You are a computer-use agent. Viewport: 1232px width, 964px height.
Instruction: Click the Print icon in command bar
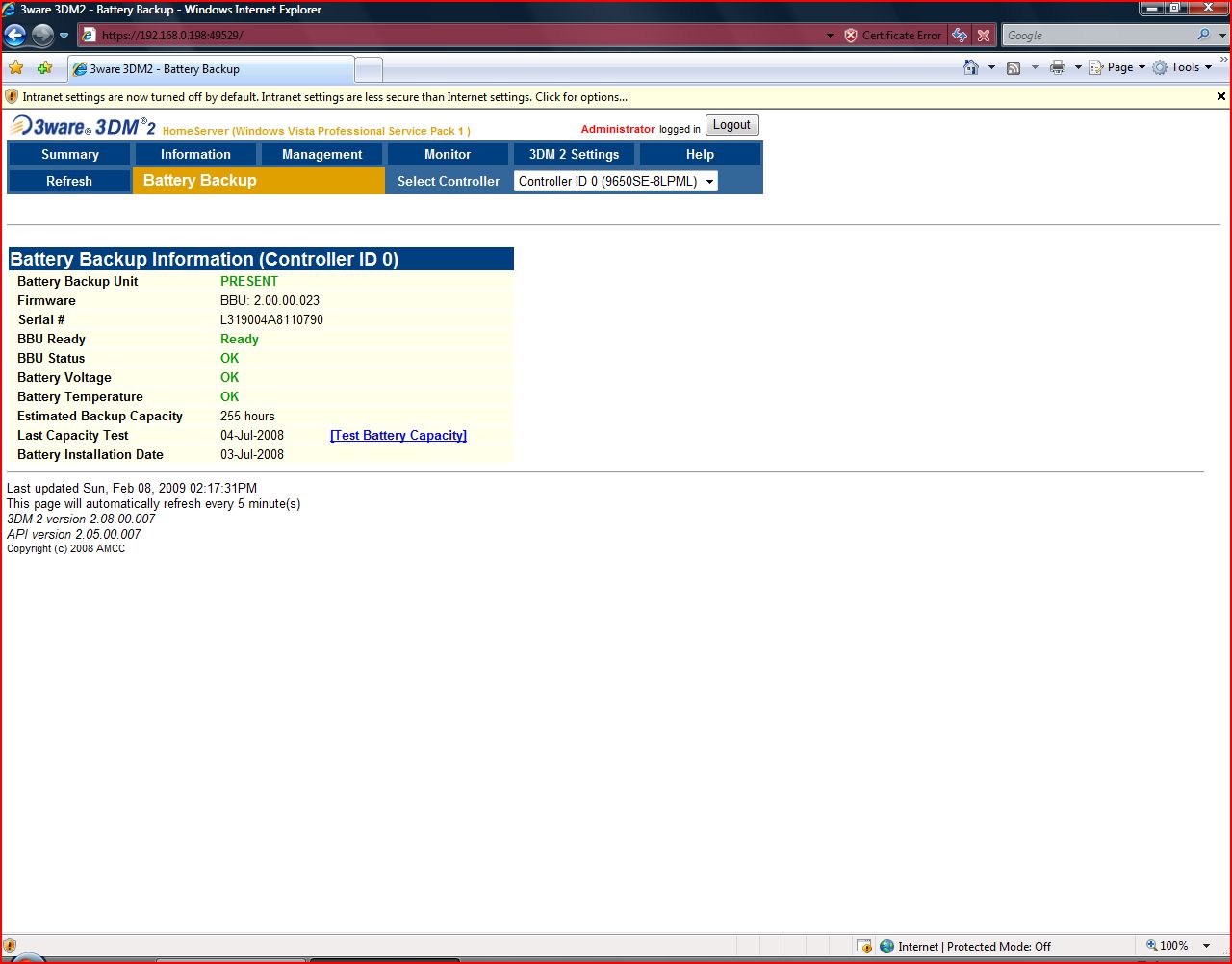click(x=1058, y=67)
